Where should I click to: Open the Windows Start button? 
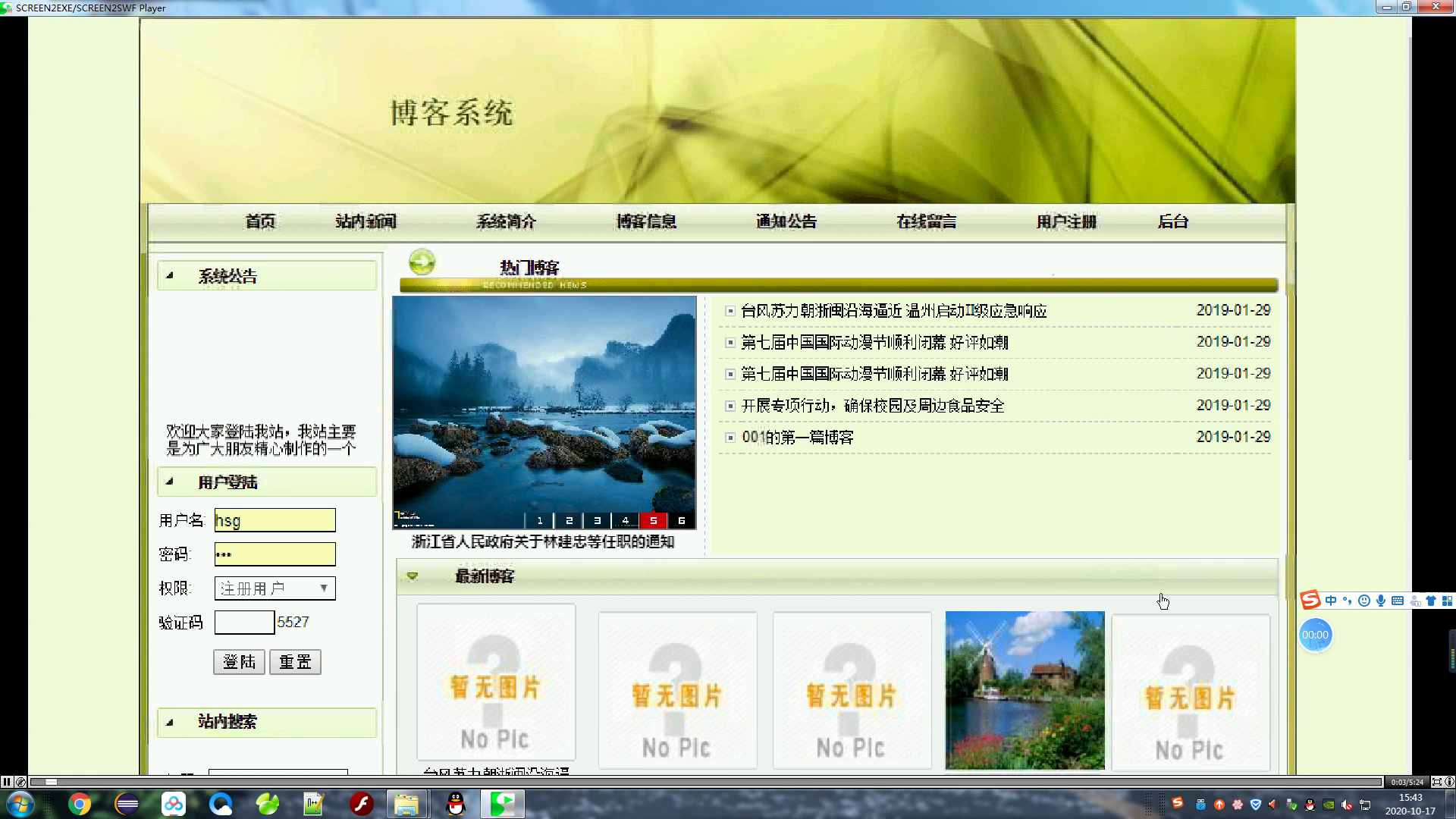tap(20, 804)
